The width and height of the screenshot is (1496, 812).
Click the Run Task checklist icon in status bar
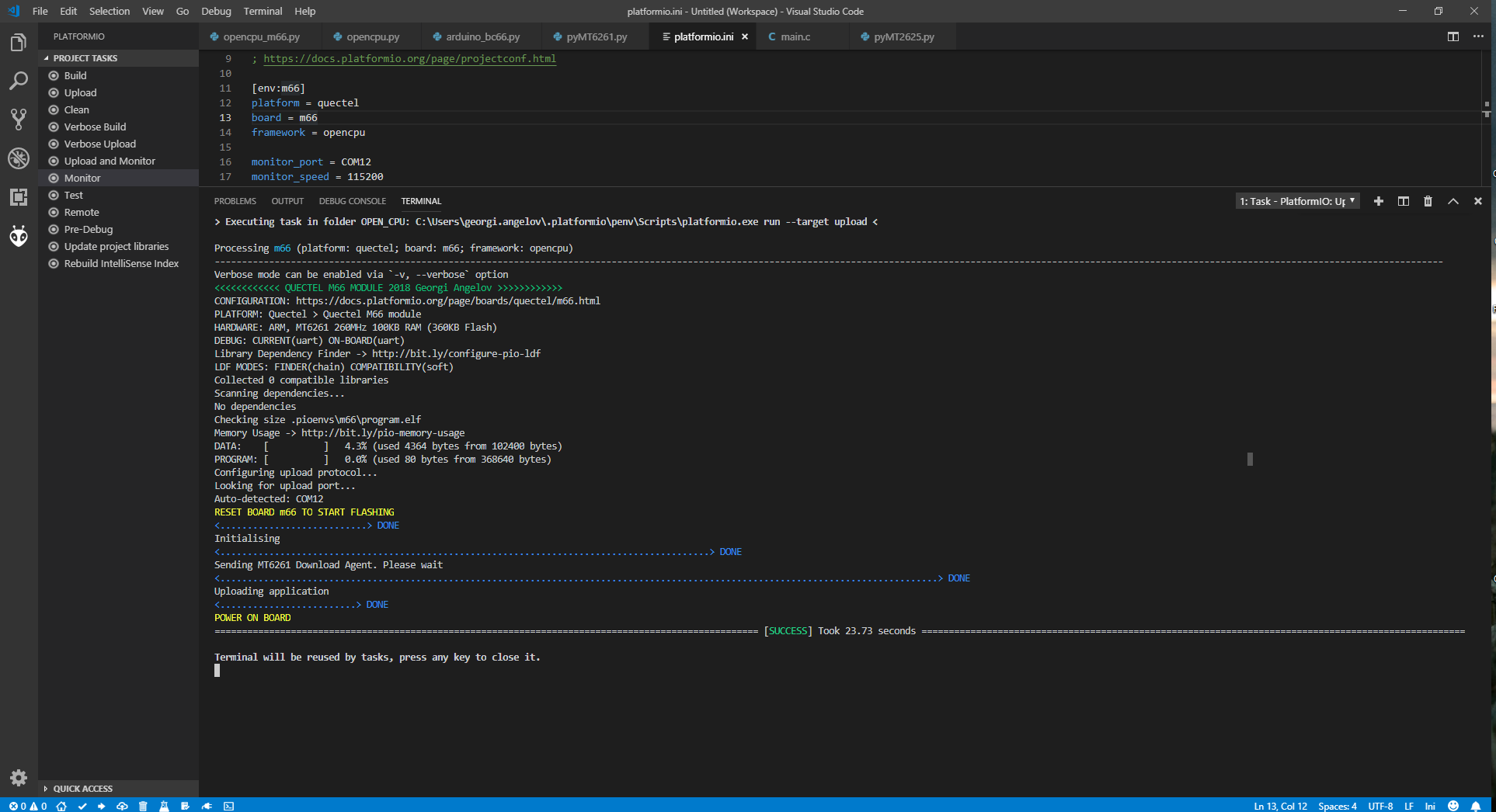pyautogui.click(x=185, y=806)
